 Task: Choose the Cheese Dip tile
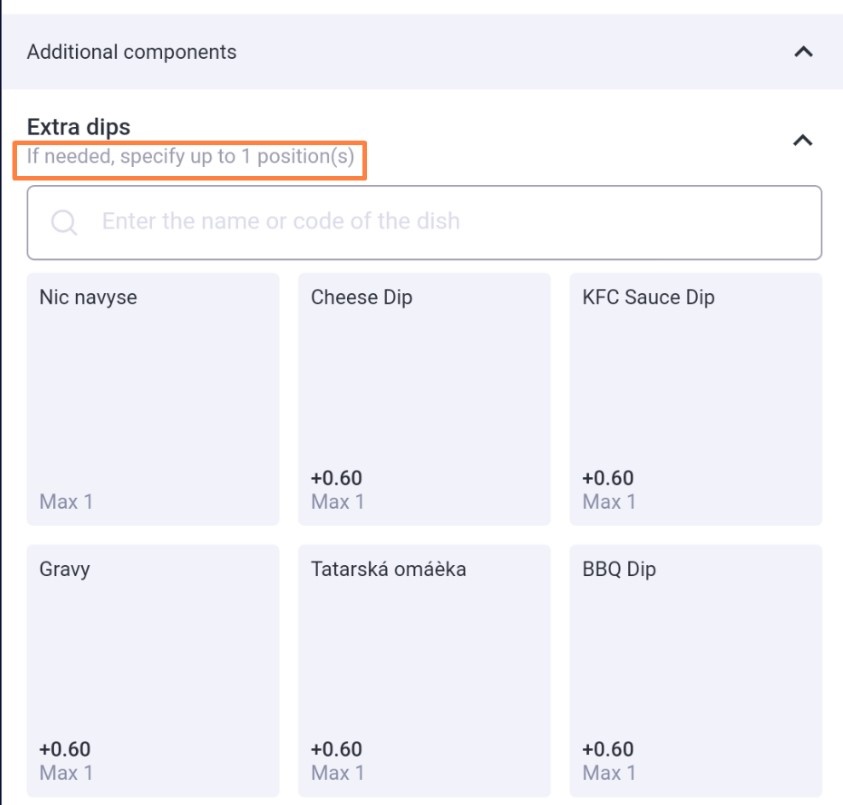click(424, 399)
